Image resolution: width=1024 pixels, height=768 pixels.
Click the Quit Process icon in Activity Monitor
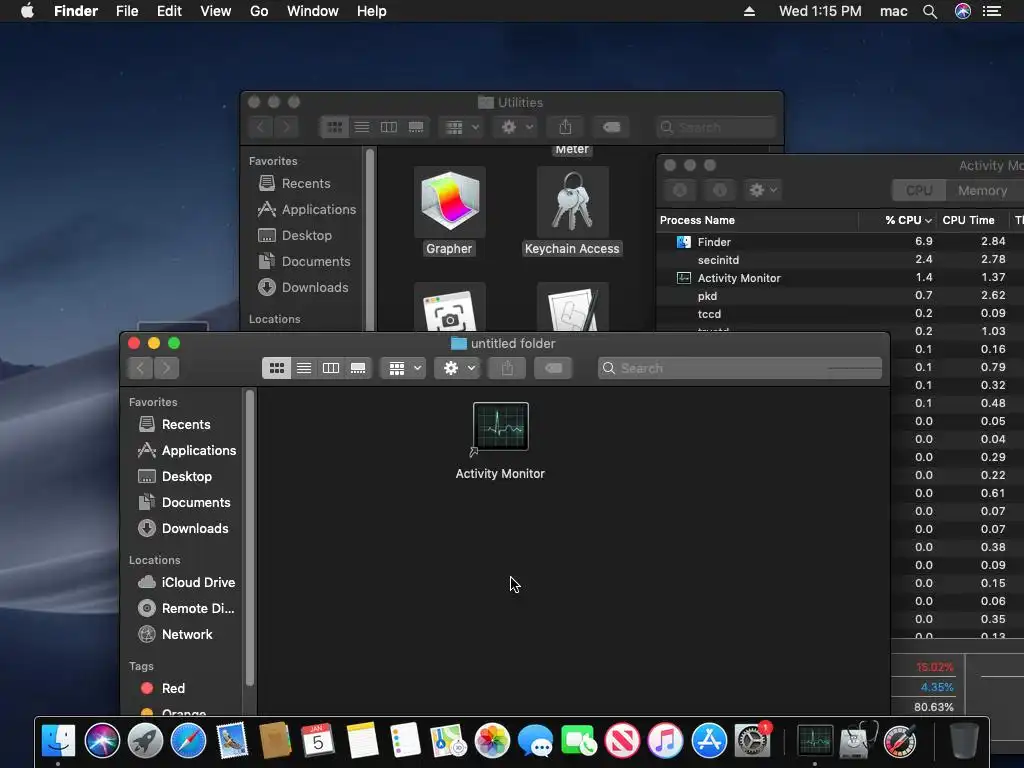(680, 190)
